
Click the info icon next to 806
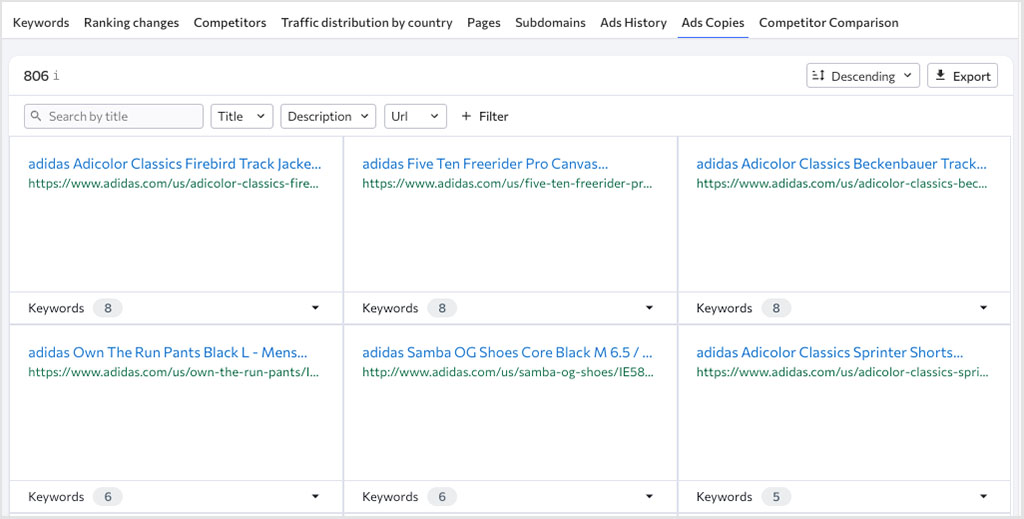[x=56, y=76]
